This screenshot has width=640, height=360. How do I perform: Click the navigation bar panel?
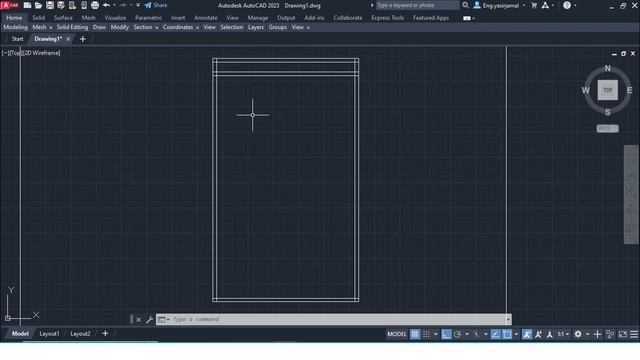[x=631, y=194]
